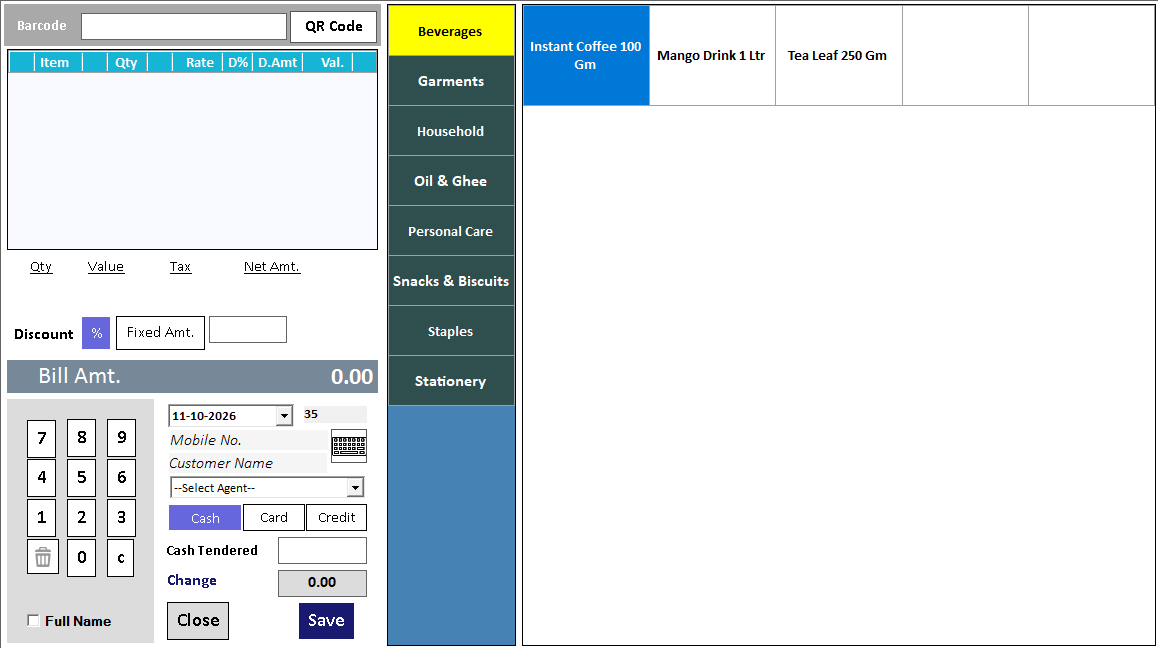Tap keypad digit 8

82,437
